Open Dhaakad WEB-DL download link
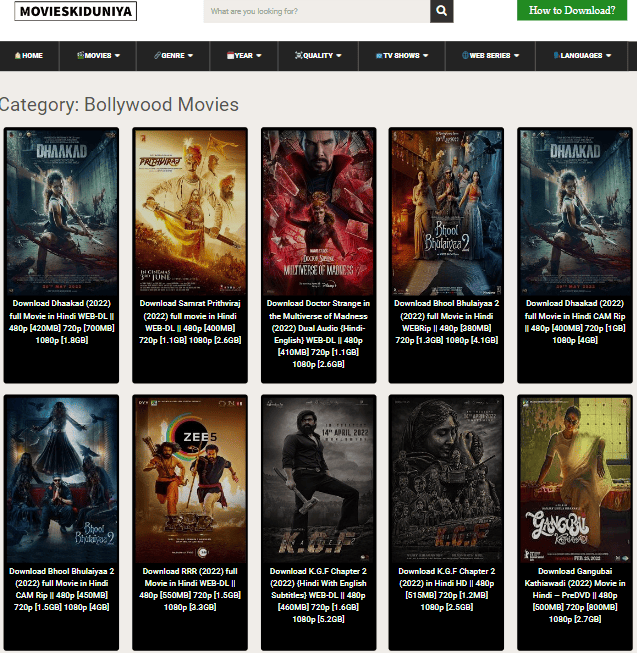The image size is (637, 653). click(x=62, y=322)
